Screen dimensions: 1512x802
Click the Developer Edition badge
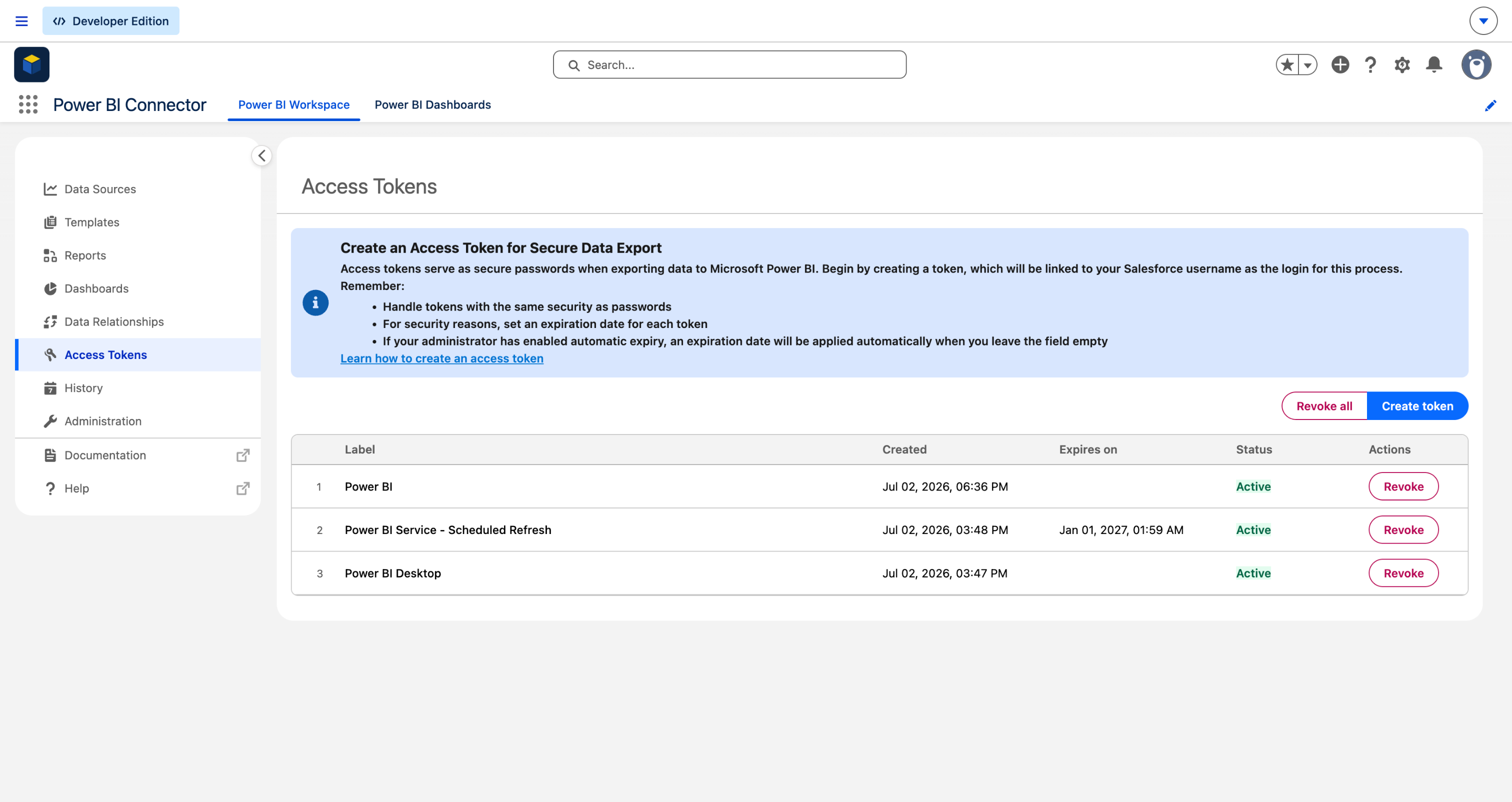(x=111, y=21)
